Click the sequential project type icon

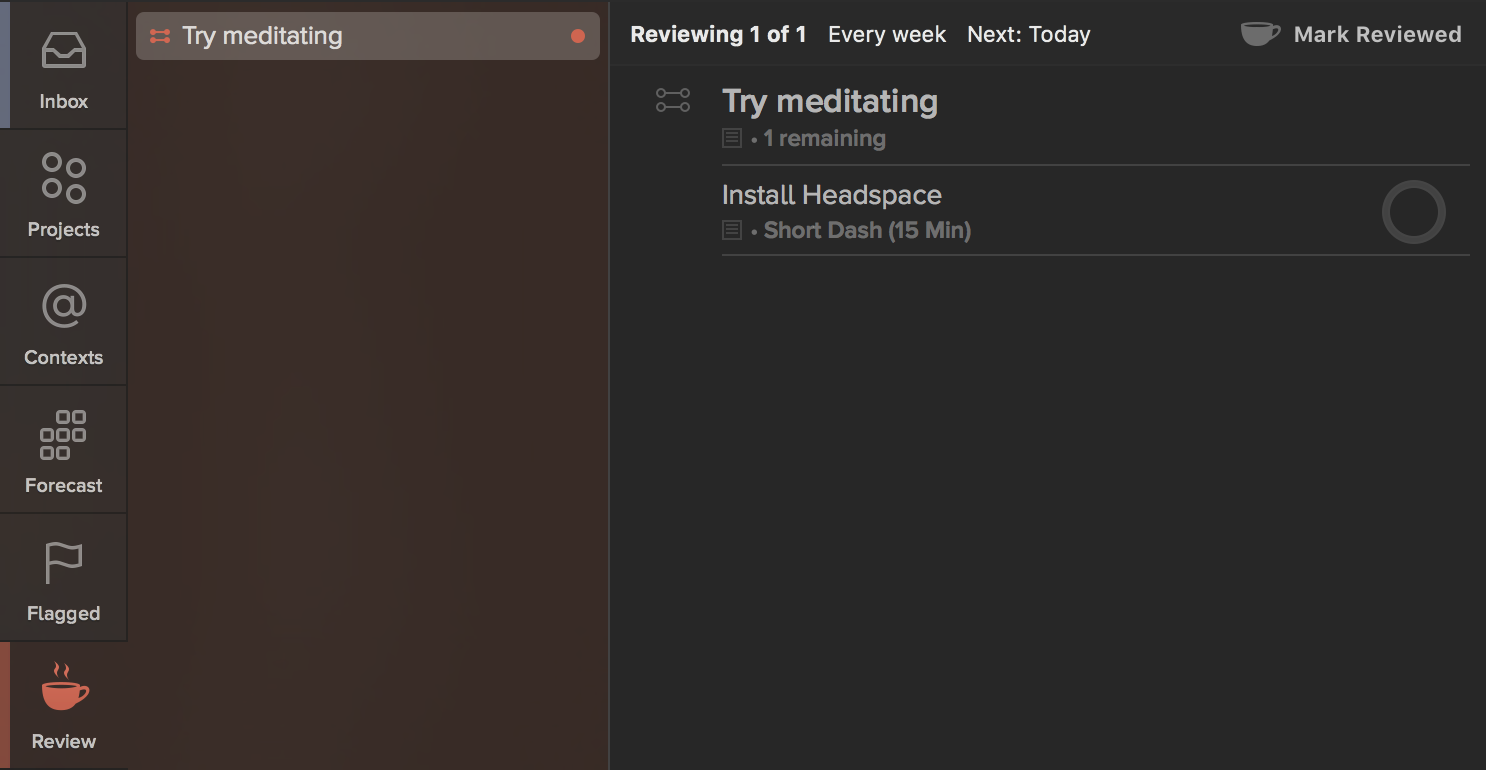[x=672, y=100]
